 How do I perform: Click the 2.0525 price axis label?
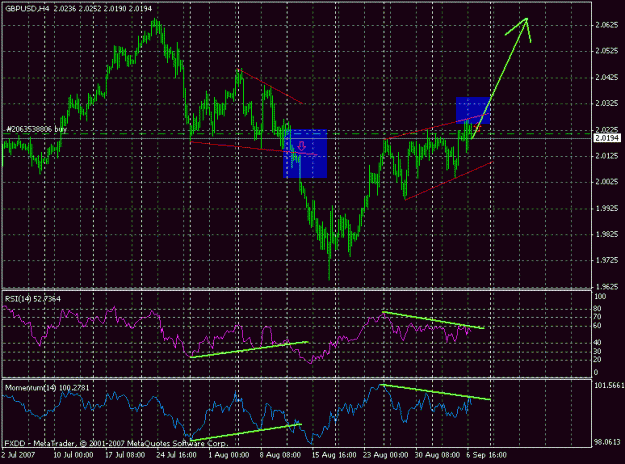click(x=606, y=51)
